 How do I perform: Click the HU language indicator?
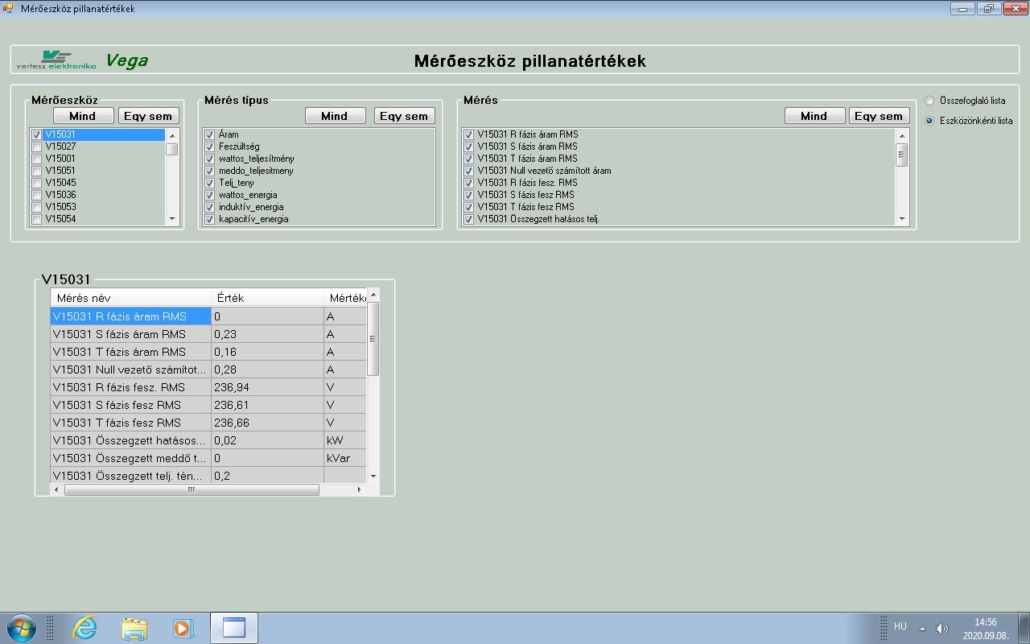tap(900, 626)
